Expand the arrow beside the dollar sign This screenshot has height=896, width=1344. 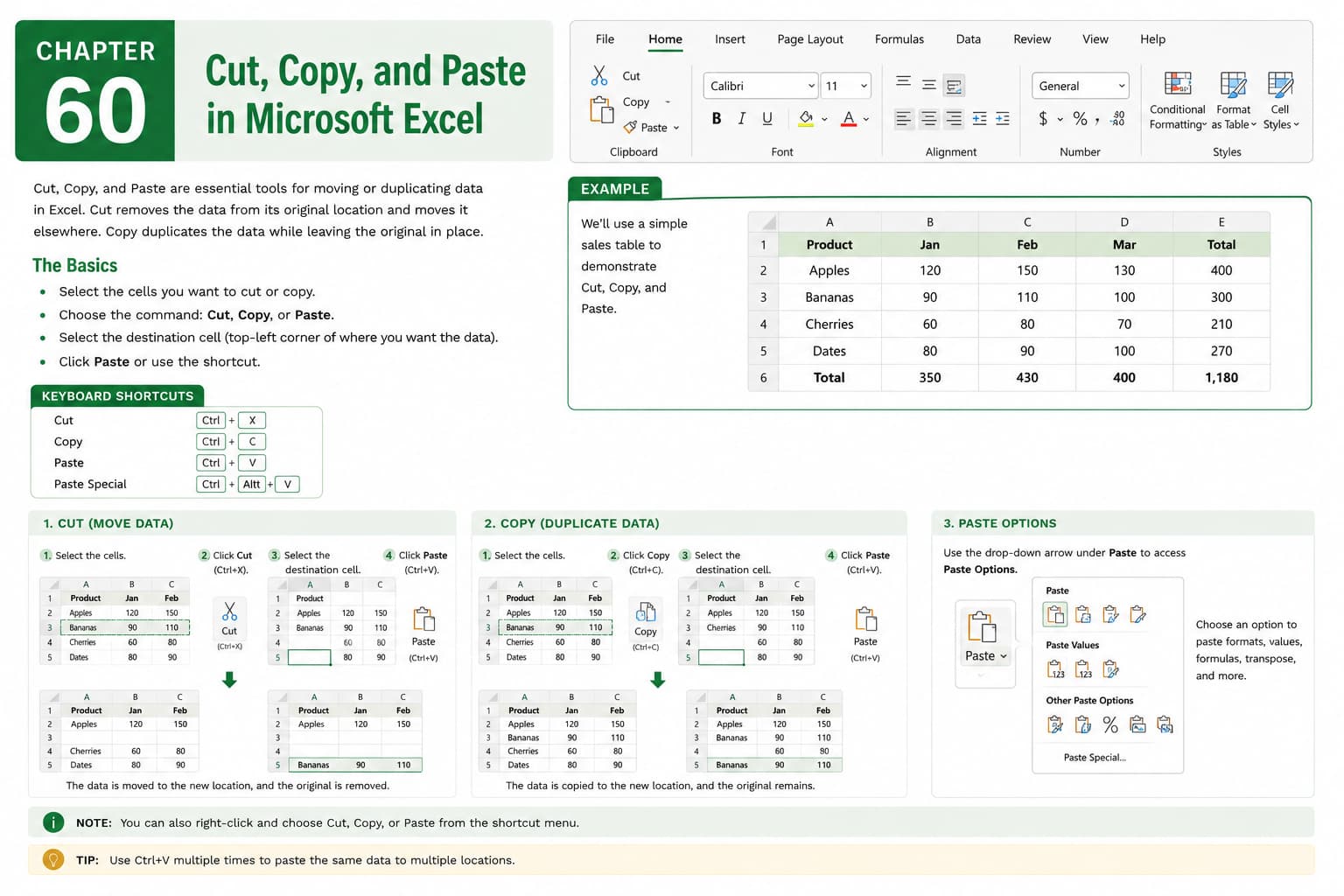click(x=1060, y=119)
